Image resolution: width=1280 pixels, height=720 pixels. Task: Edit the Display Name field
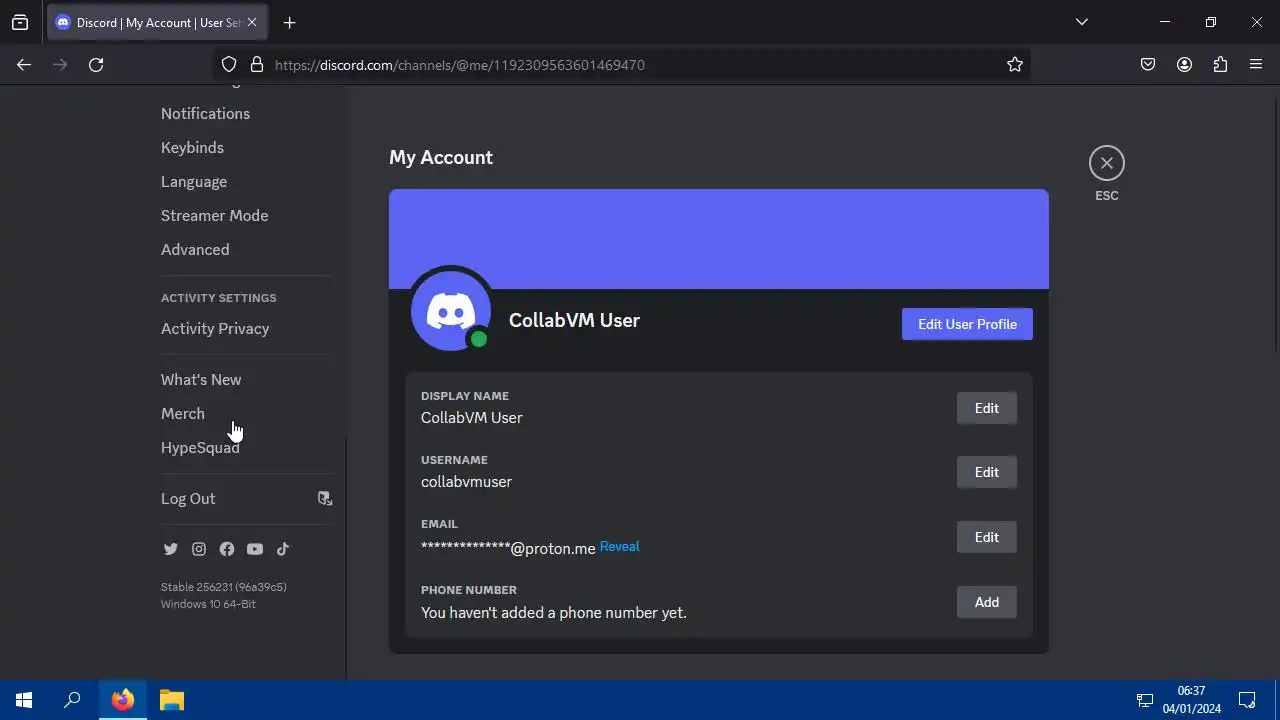point(986,408)
